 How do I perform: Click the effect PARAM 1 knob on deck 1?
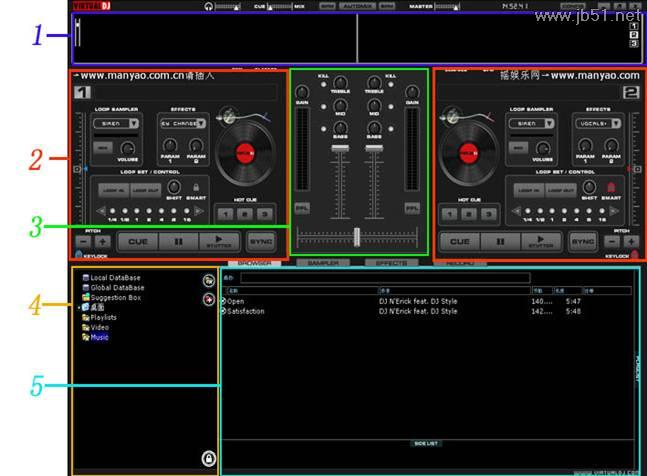[x=170, y=145]
